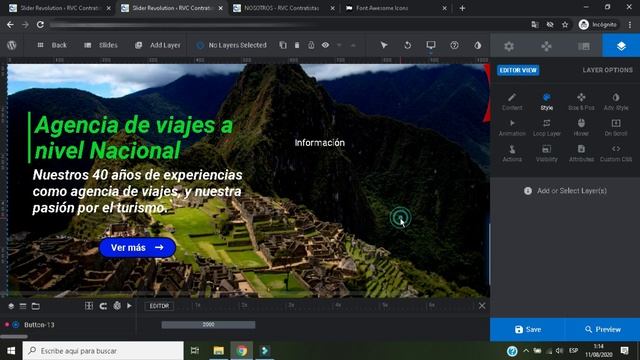Click the Preview button
This screenshot has height=360, width=640.
(x=602, y=329)
